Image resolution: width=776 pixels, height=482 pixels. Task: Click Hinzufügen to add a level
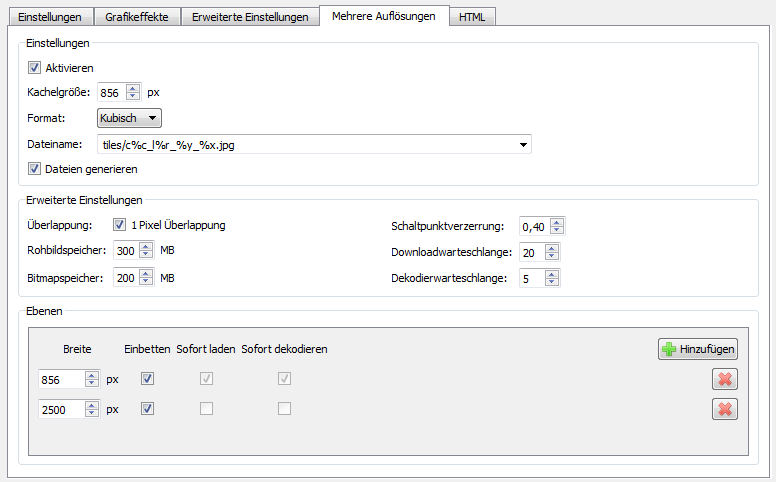pos(698,349)
